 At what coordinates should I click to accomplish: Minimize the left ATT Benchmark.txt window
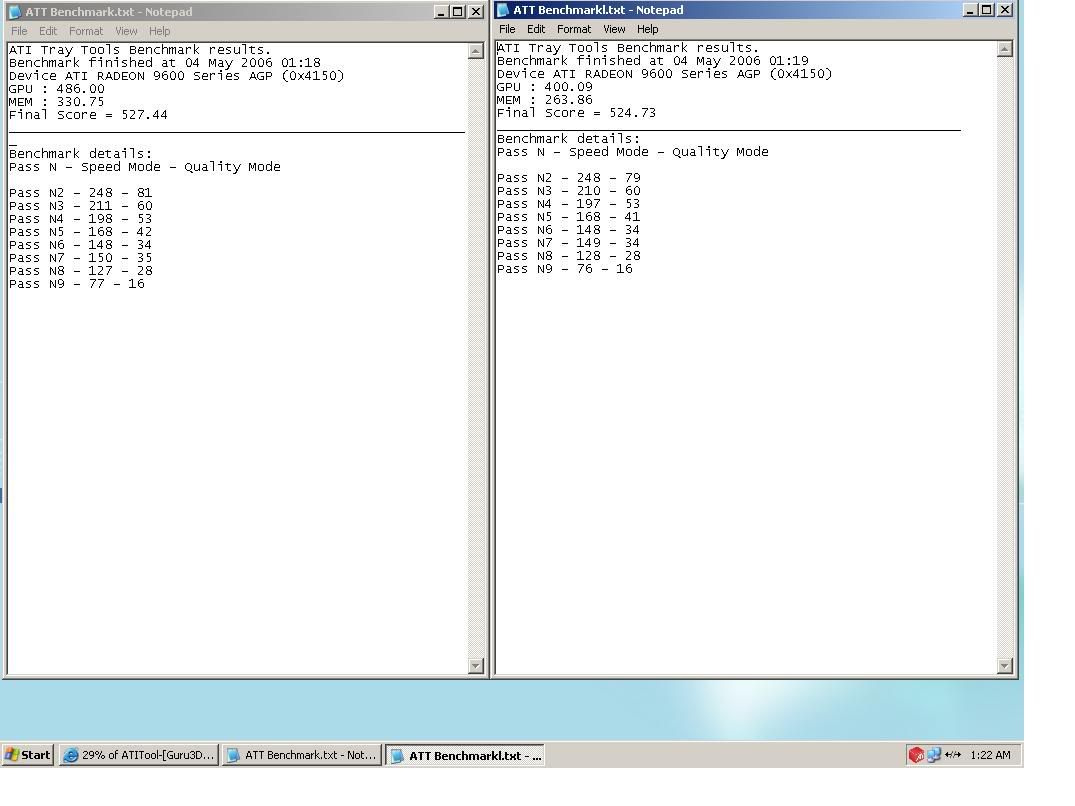click(x=442, y=12)
